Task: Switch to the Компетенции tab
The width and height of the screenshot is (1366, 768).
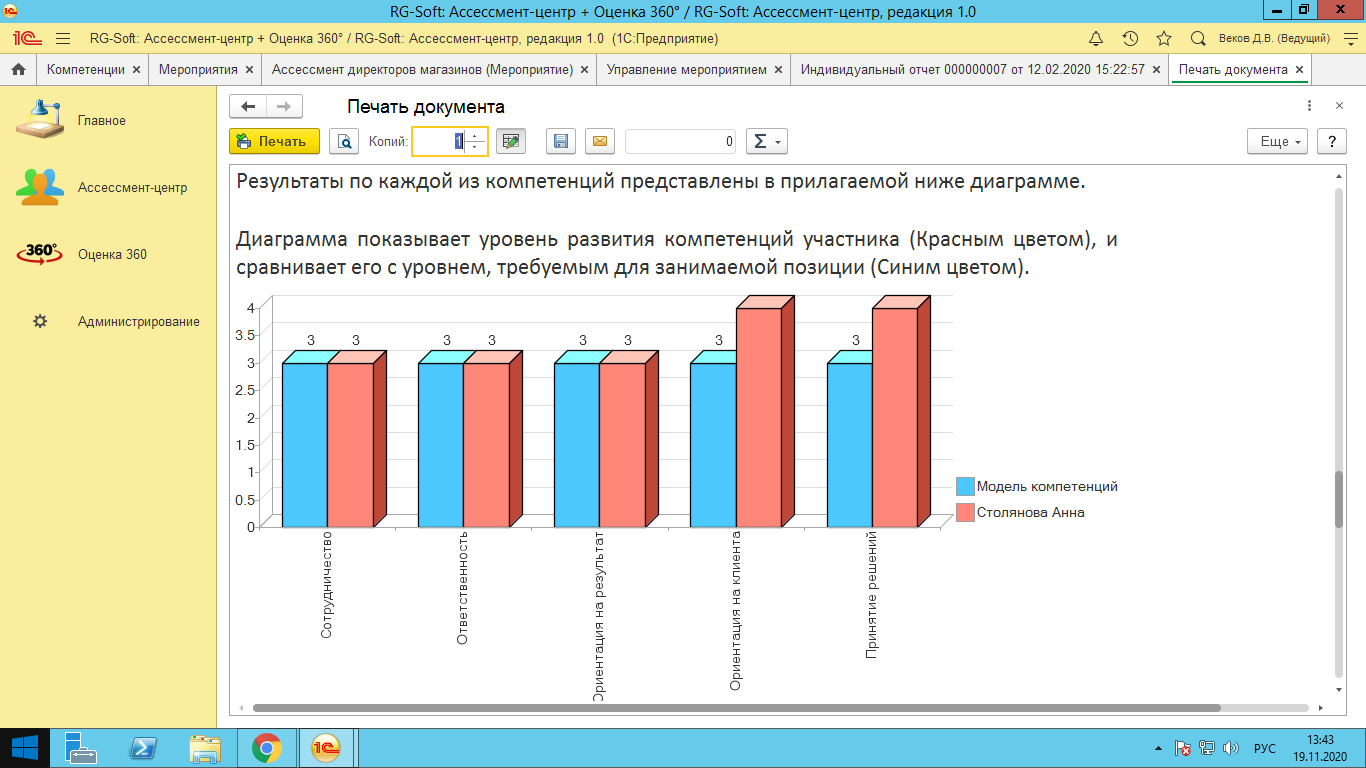Action: tap(86, 70)
